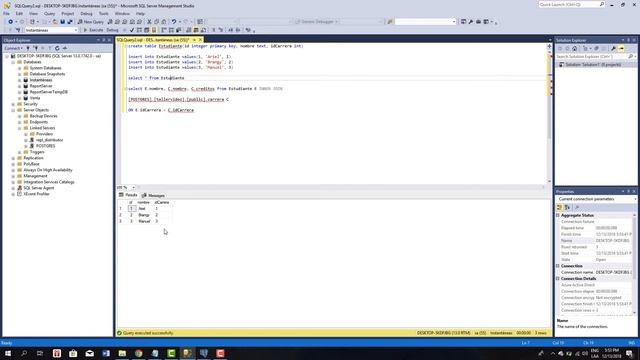Image resolution: width=640 pixels, height=360 pixels.
Task: Open Chrome from the taskbar
Action: pos(138,353)
